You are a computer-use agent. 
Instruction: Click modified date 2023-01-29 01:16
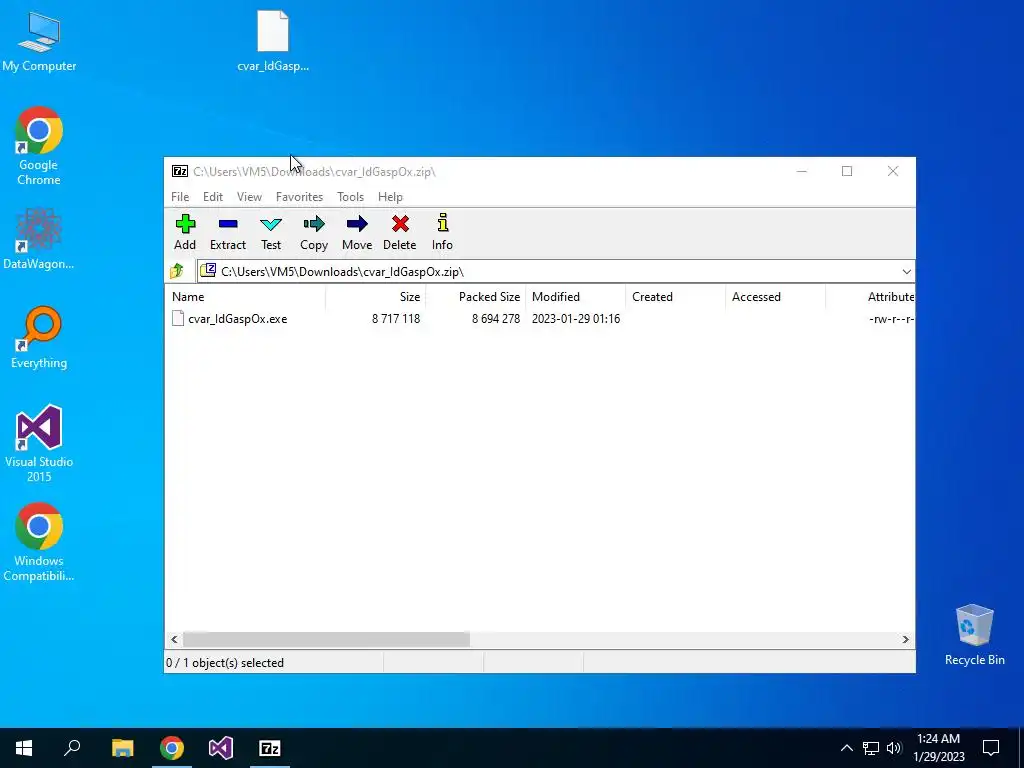(x=576, y=319)
